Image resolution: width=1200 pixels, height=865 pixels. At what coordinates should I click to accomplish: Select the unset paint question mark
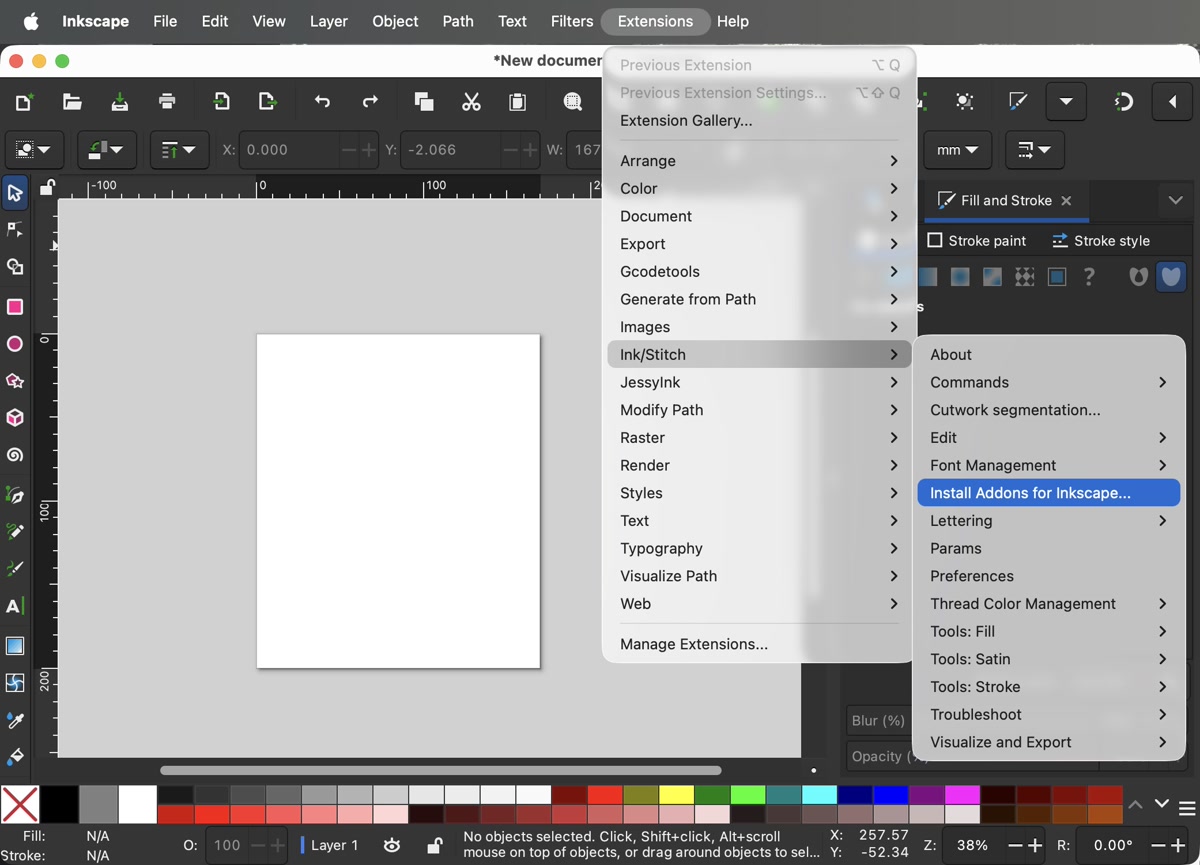pyautogui.click(x=1089, y=277)
